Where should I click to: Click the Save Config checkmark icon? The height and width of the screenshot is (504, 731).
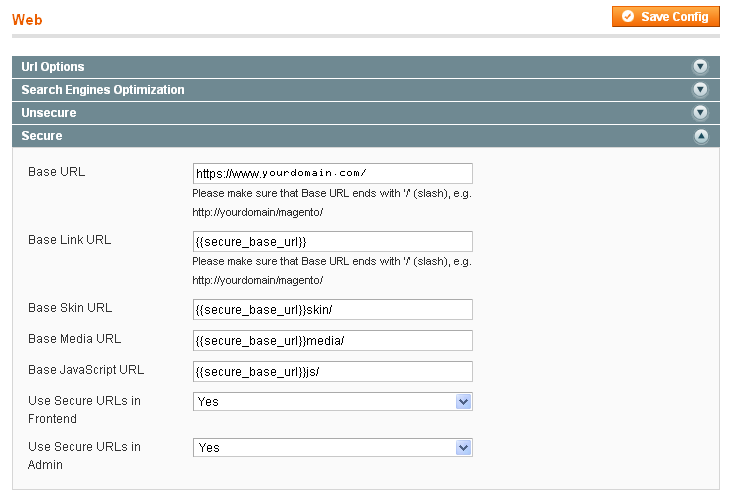[x=628, y=17]
